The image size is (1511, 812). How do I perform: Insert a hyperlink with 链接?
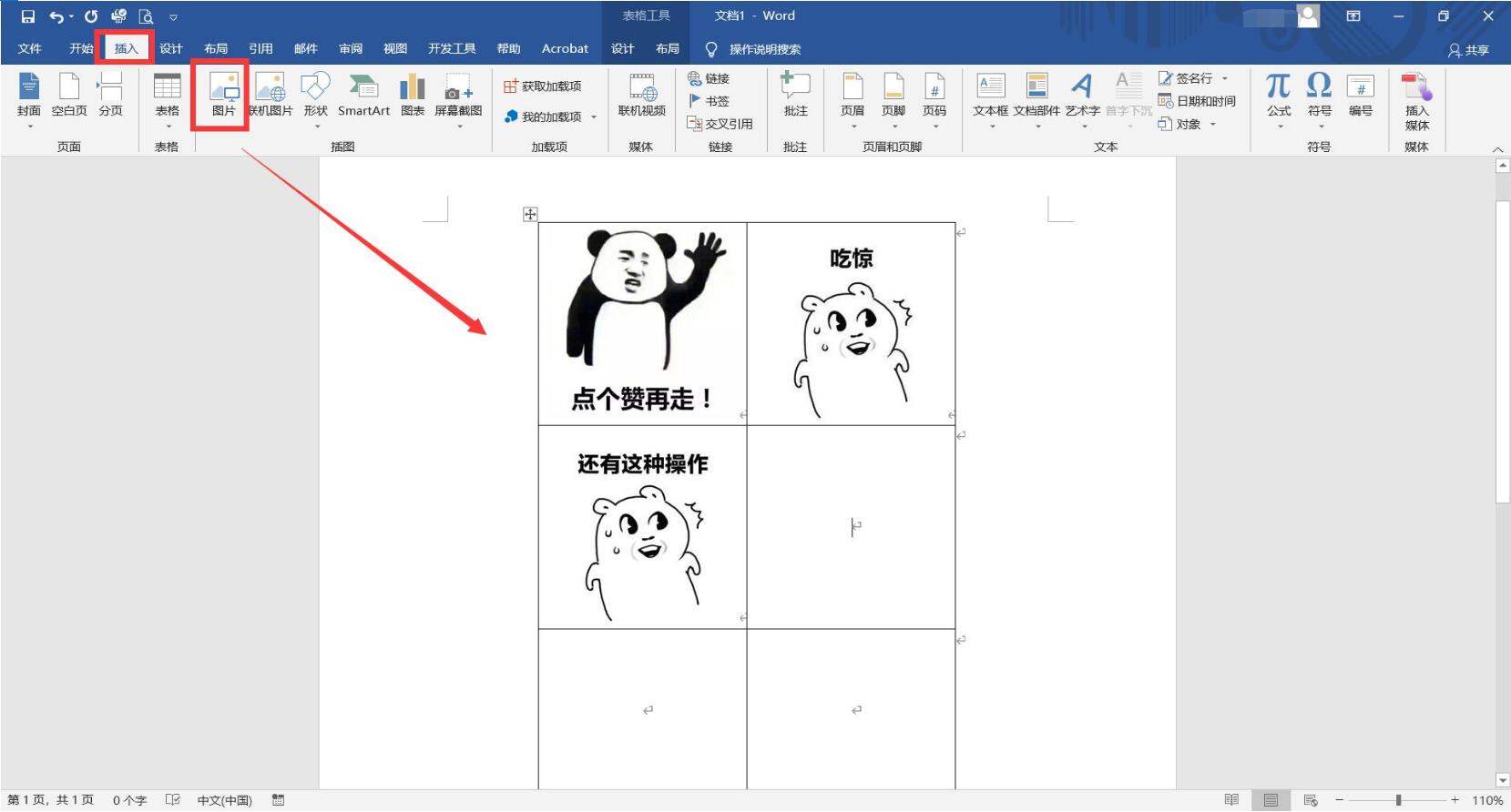pyautogui.click(x=709, y=78)
